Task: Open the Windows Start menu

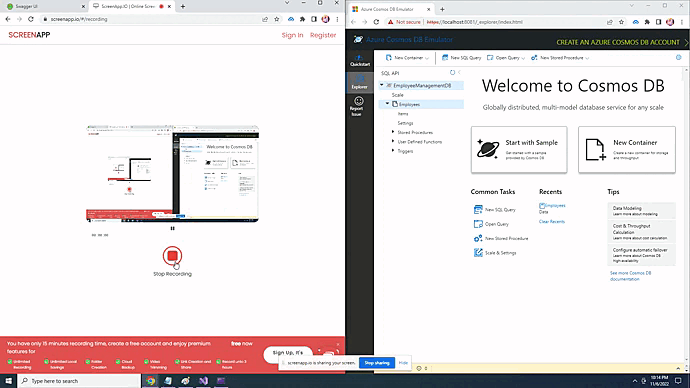Action: pos(8,381)
